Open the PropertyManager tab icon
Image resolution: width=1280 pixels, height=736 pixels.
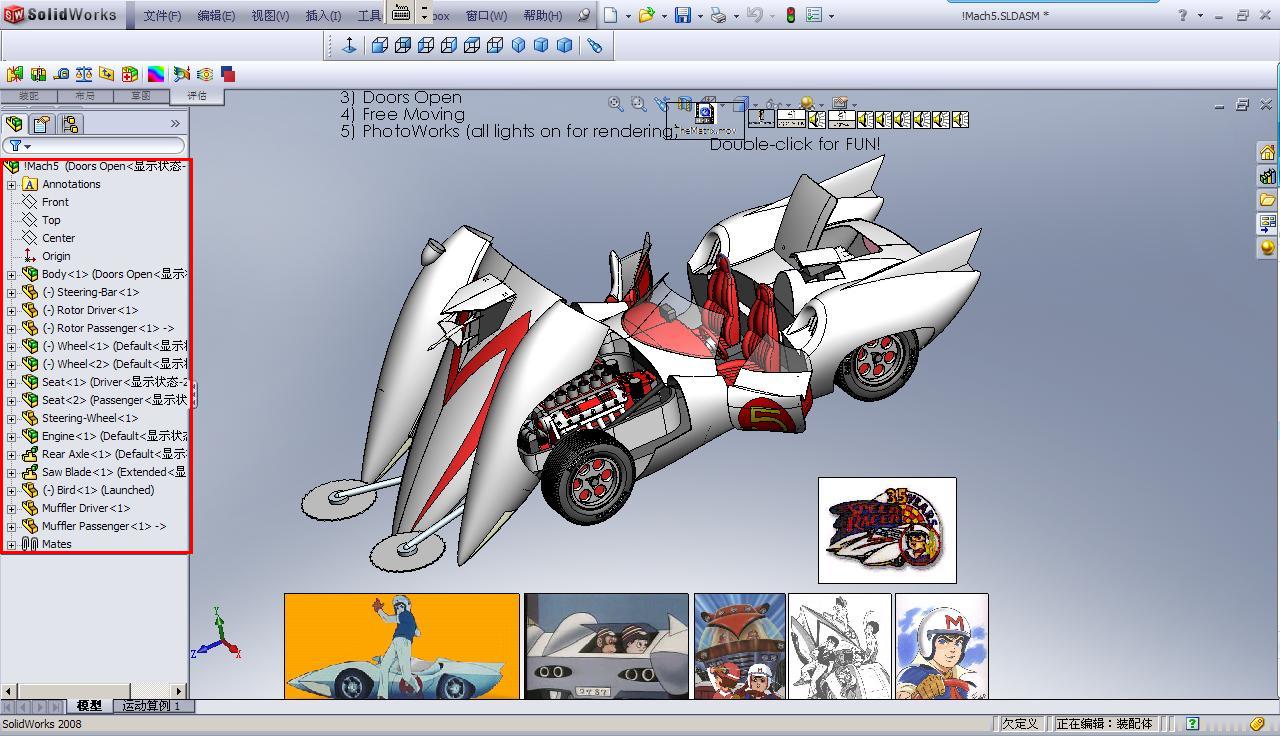42,124
